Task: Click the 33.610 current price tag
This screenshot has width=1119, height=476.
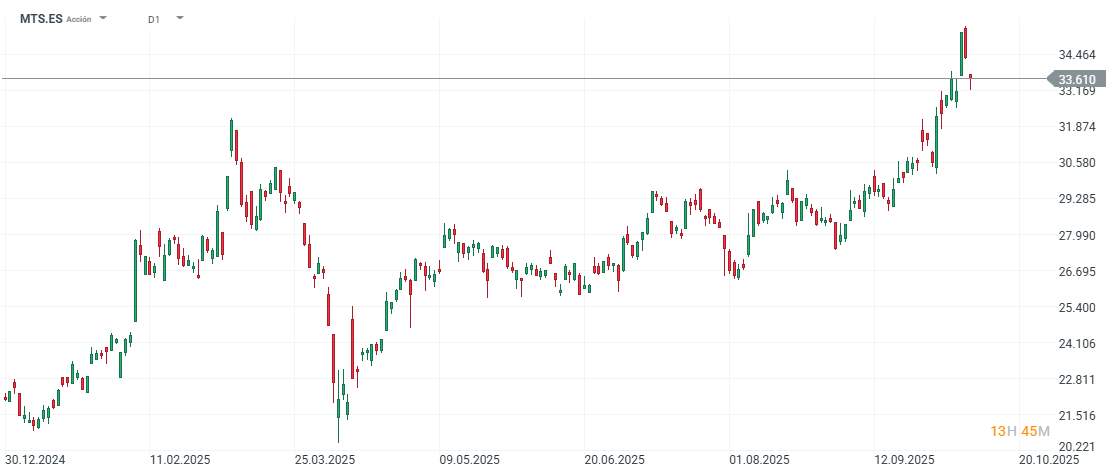Action: coord(1077,79)
